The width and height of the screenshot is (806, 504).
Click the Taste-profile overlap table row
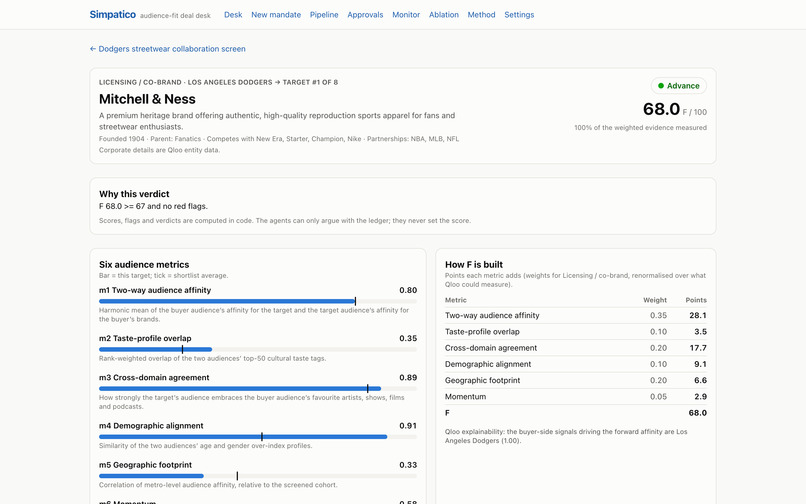point(576,332)
